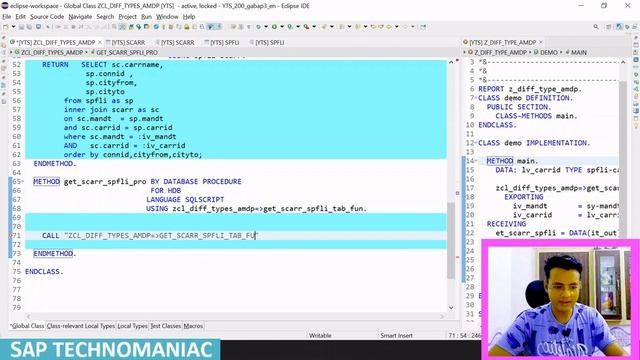The height and width of the screenshot is (360, 640).
Task: Collapse the CLASS demo IMPLEMENTATION fold marker
Action: click(x=476, y=143)
